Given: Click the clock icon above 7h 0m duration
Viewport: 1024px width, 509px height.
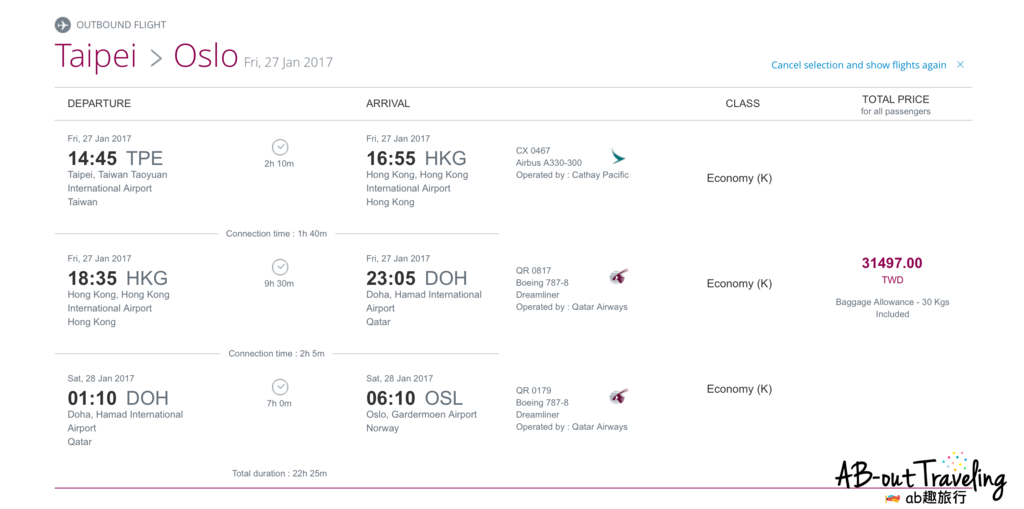Looking at the screenshot, I should (x=280, y=387).
